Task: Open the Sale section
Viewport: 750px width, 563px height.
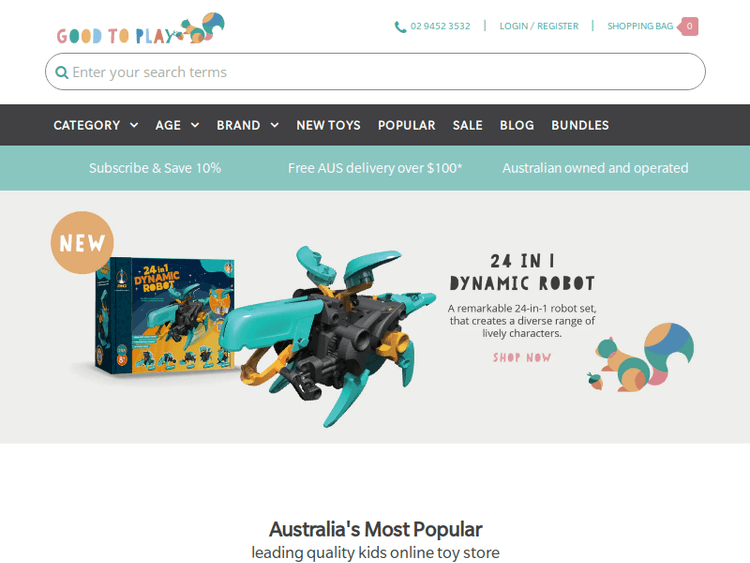Action: coord(467,125)
